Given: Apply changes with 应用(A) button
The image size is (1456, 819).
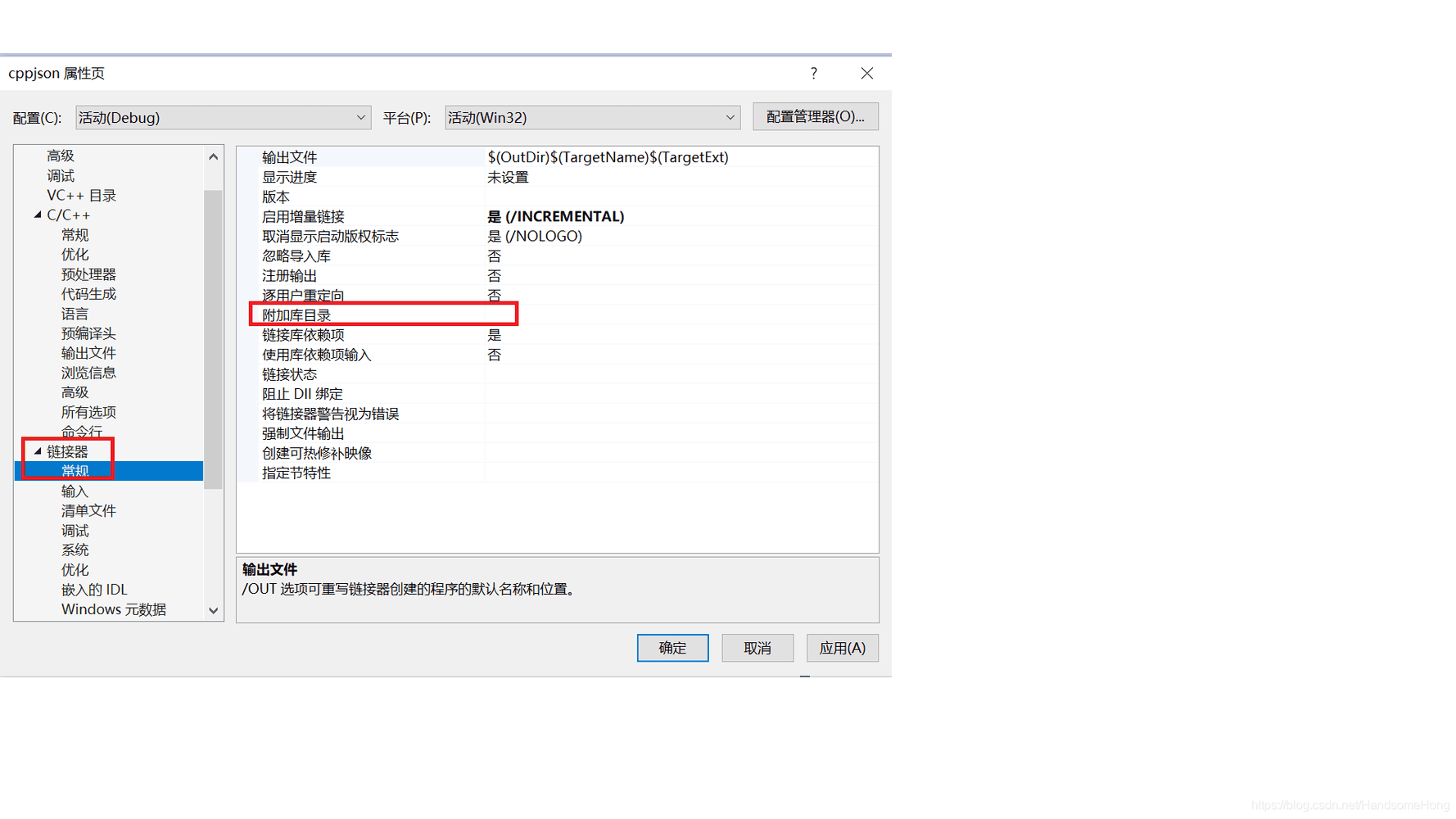Looking at the screenshot, I should [842, 648].
